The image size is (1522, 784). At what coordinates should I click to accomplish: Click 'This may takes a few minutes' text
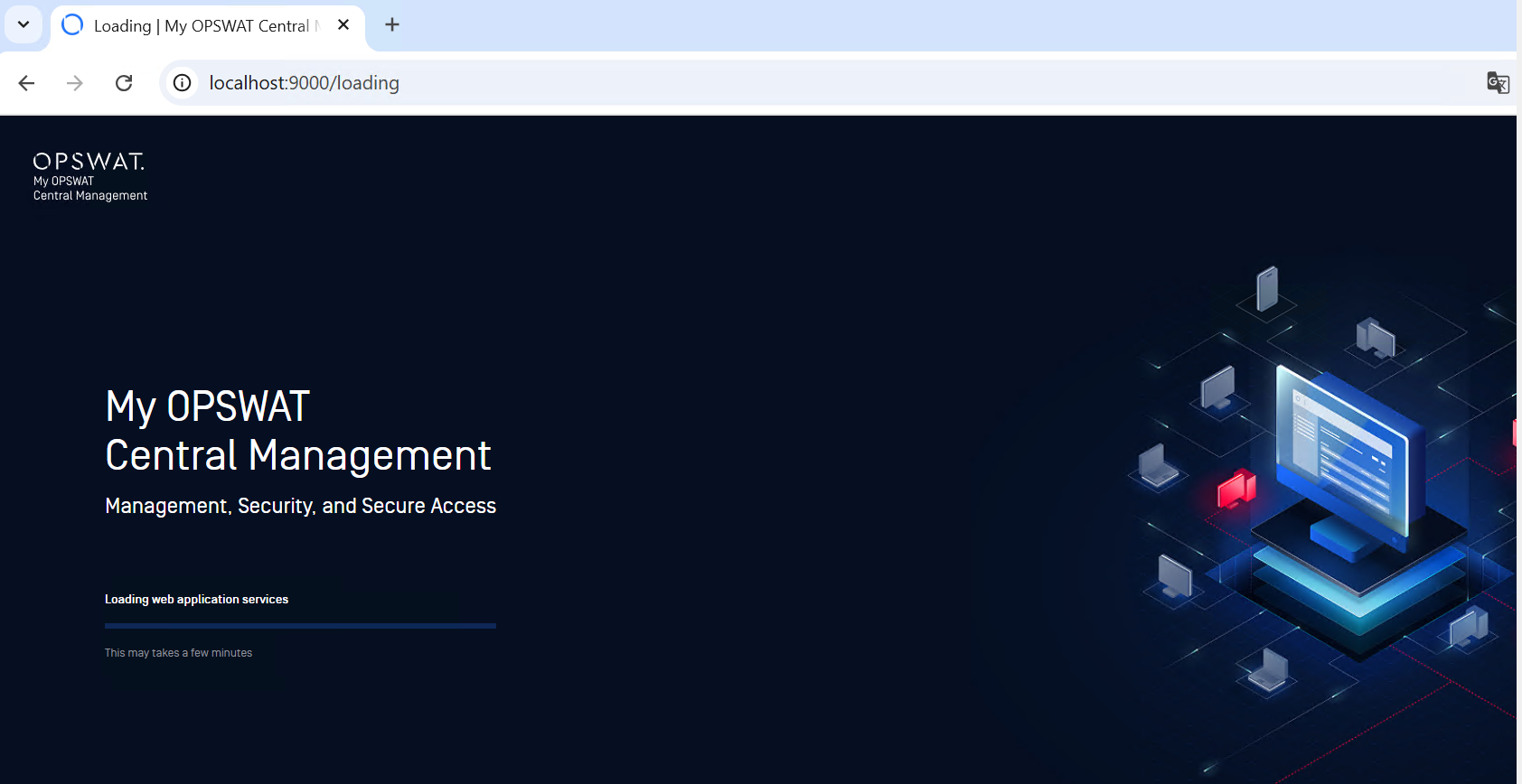178,653
